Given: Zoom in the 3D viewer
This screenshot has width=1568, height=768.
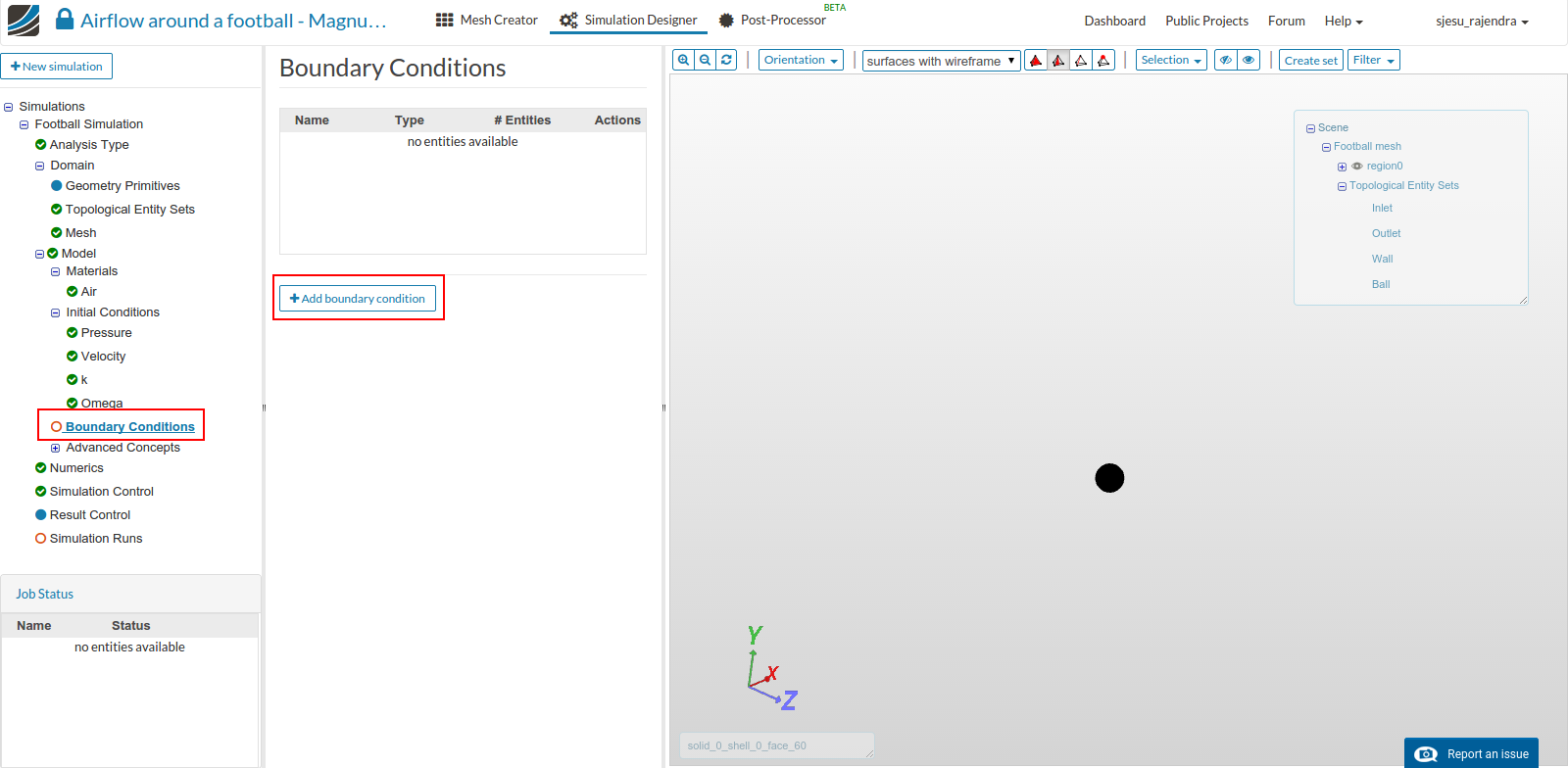Looking at the screenshot, I should [684, 60].
